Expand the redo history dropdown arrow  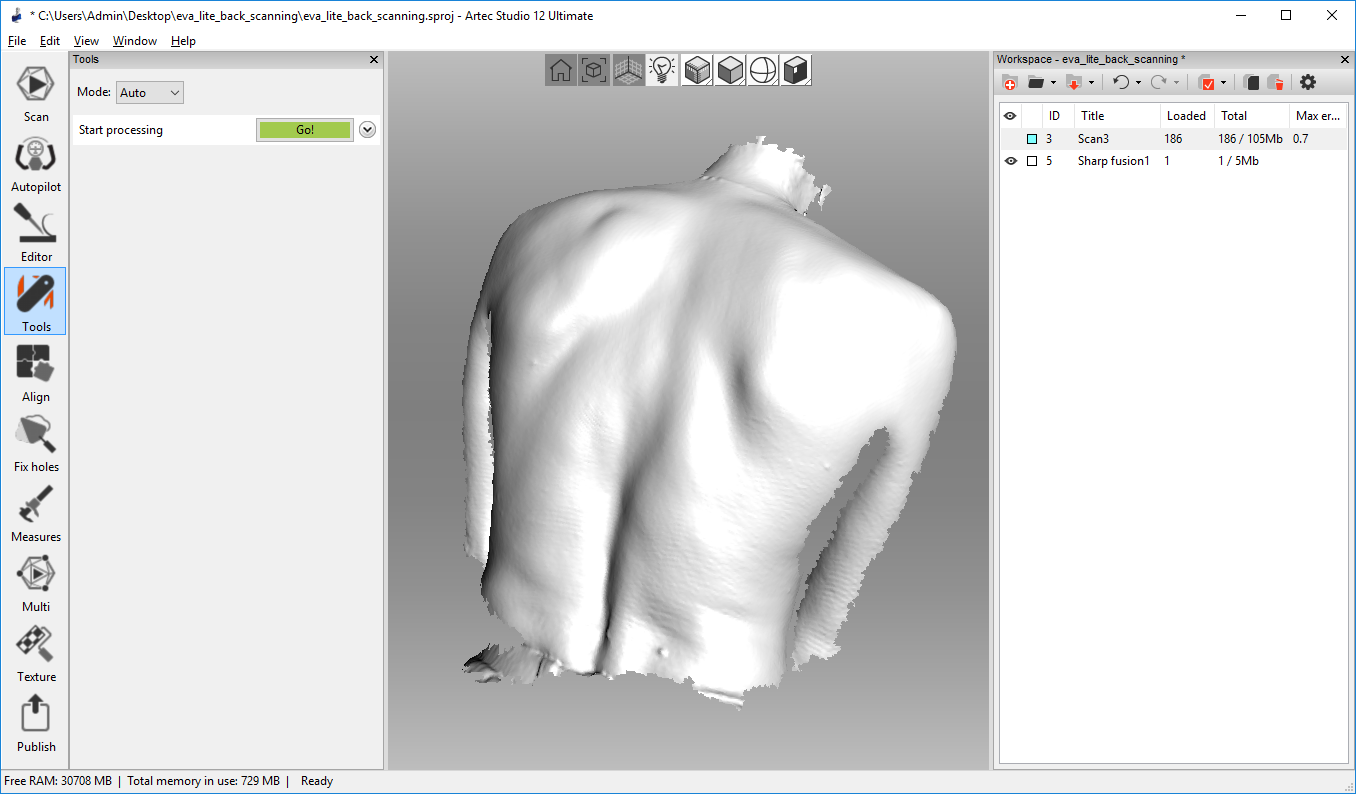[x=1177, y=83]
